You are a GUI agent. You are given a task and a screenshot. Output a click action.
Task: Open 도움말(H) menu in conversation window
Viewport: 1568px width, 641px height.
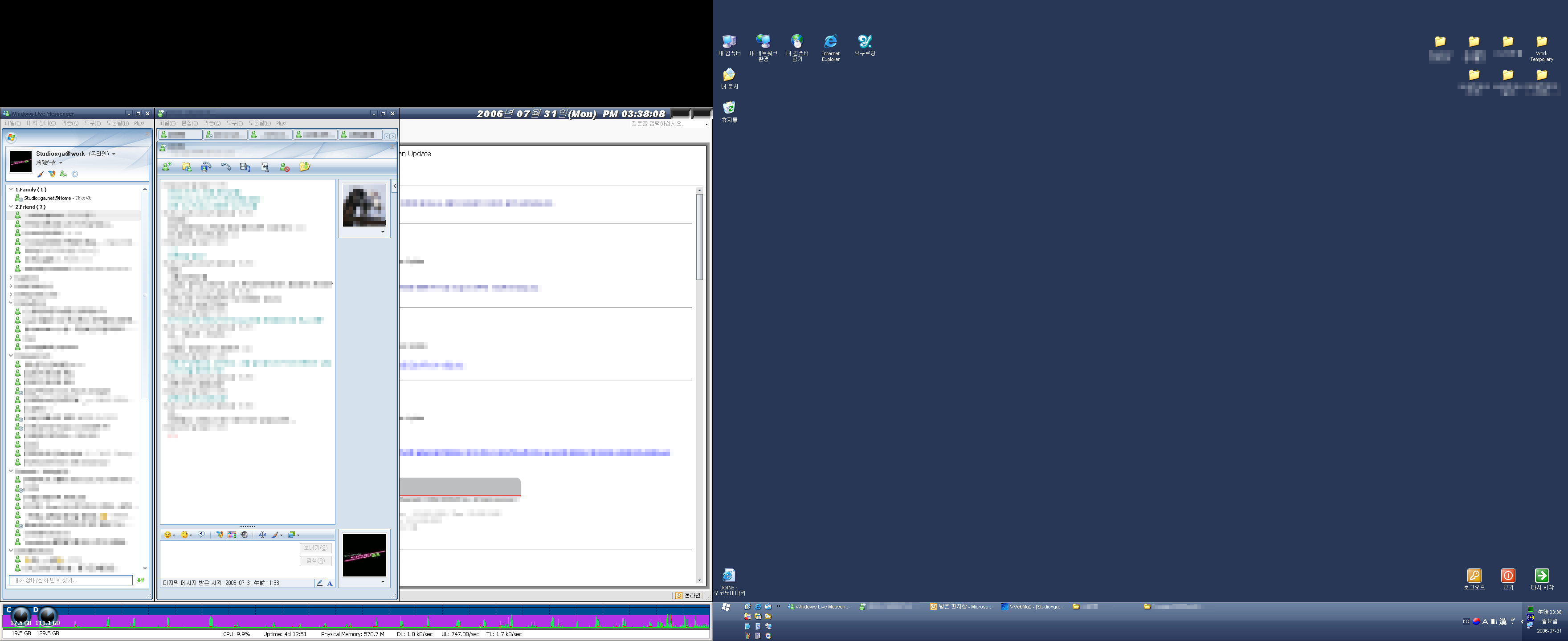coord(259,123)
